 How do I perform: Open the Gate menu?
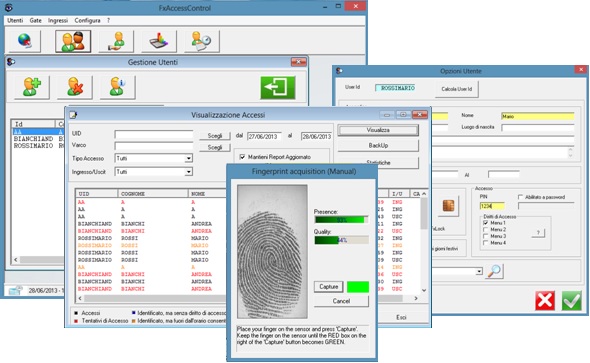(x=35, y=20)
